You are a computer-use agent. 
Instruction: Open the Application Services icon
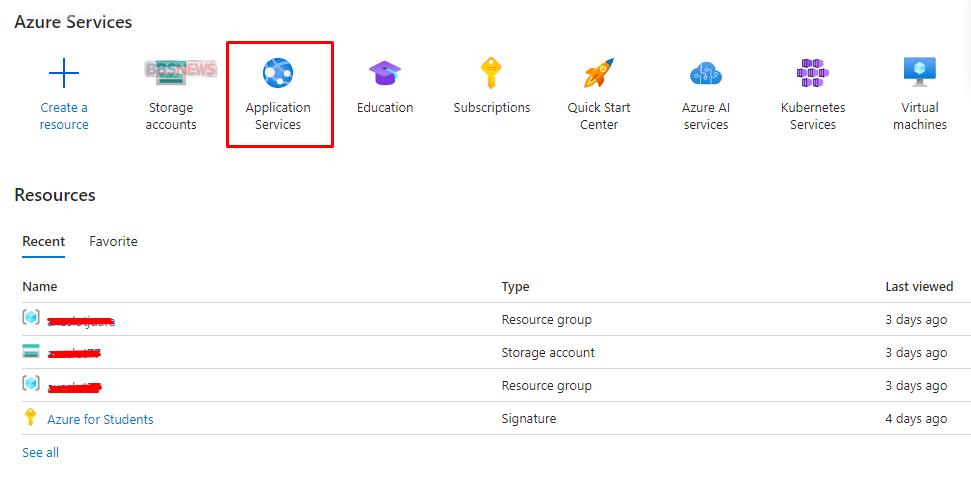[278, 74]
